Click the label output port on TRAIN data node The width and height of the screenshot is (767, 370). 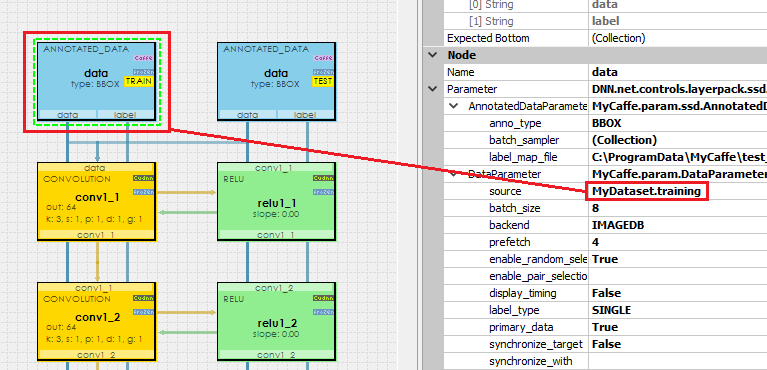tap(126, 115)
